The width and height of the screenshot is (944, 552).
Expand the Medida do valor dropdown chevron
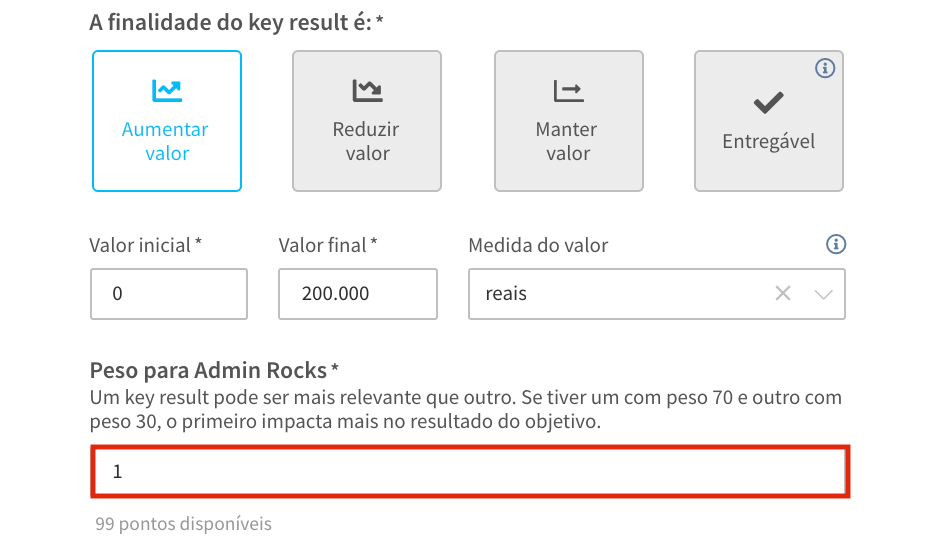824,294
